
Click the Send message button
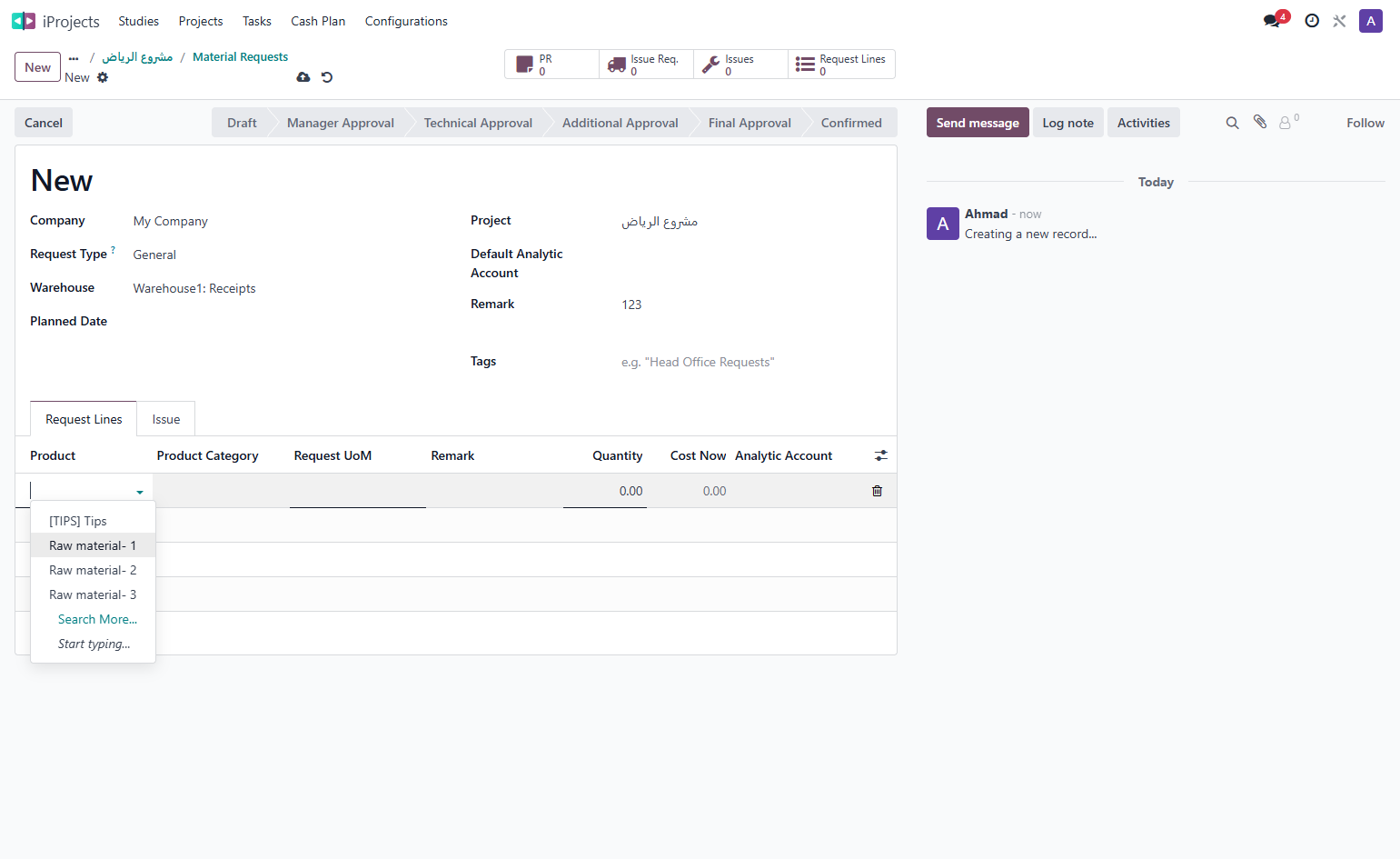tap(978, 123)
